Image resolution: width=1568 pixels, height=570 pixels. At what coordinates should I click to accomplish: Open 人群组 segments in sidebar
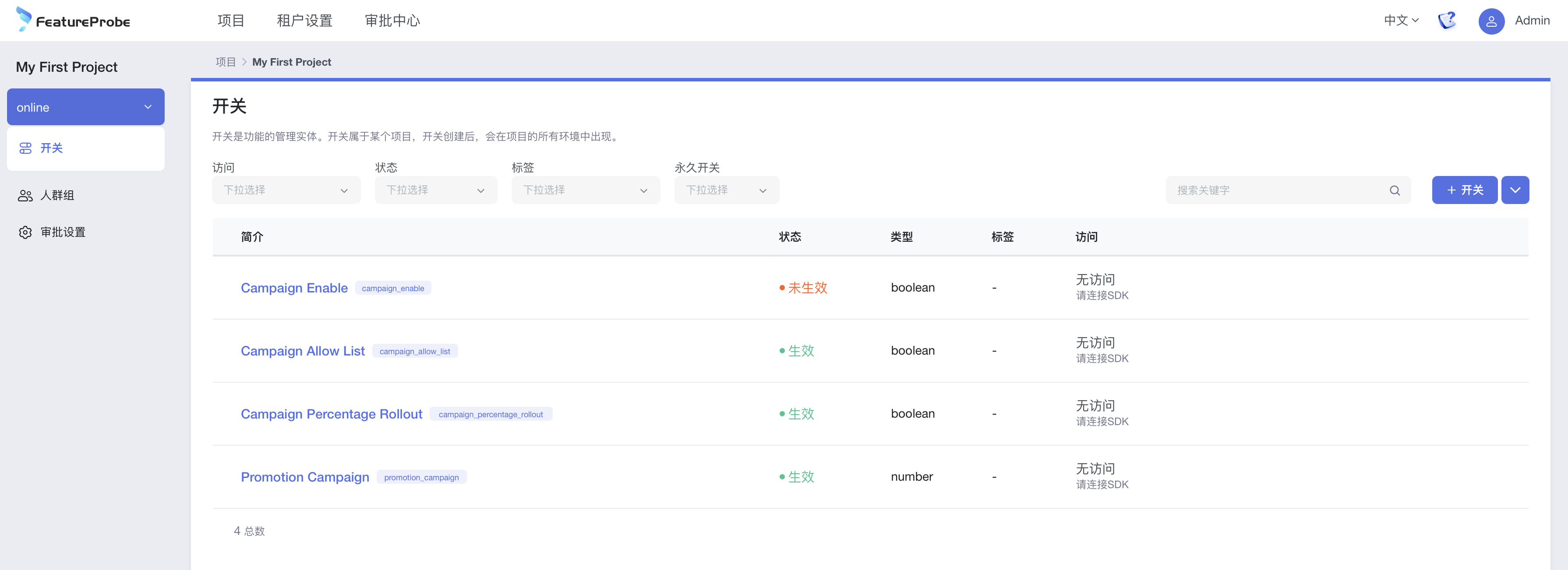pyautogui.click(x=57, y=195)
